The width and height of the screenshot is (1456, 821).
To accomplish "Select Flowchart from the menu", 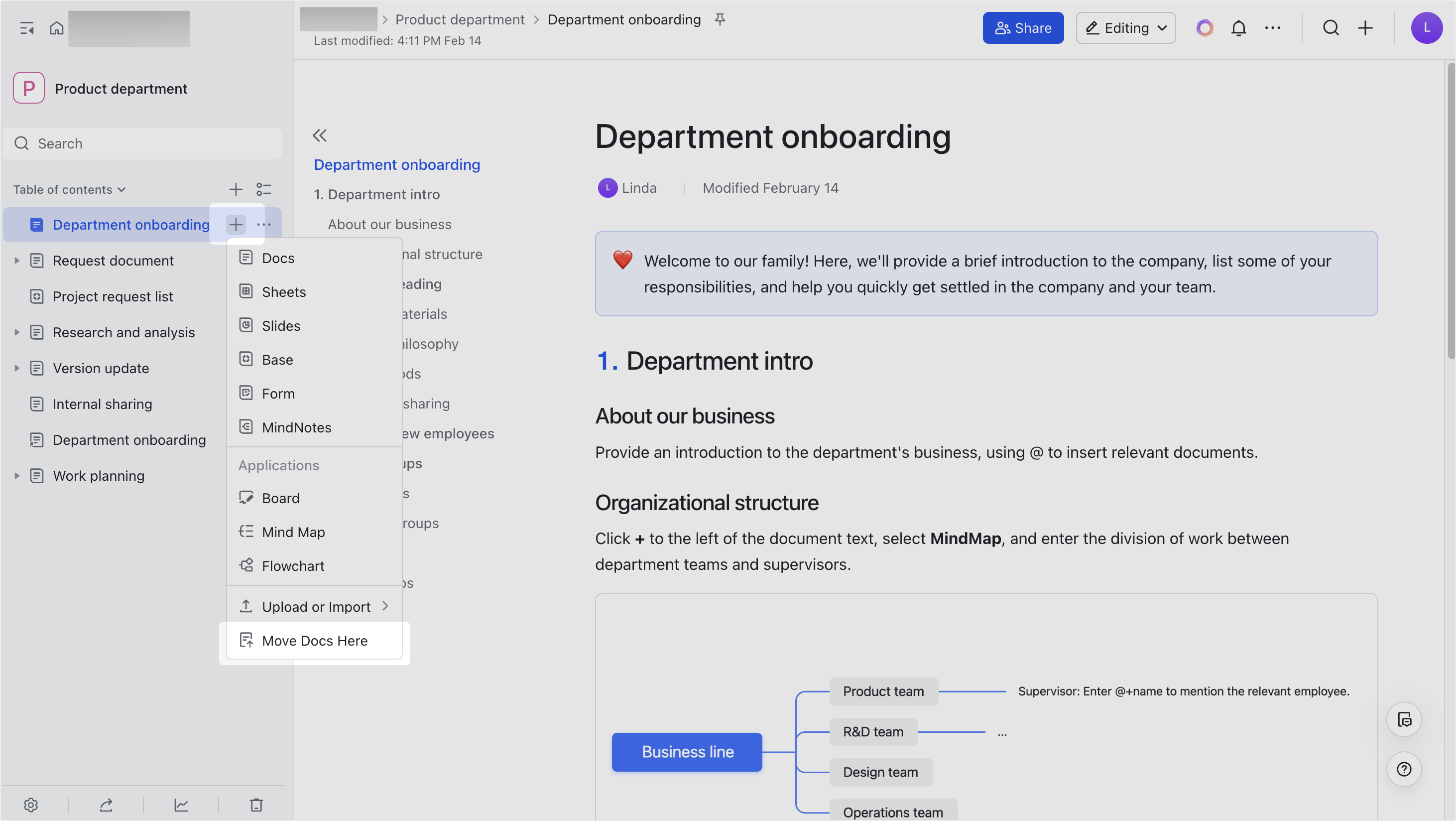I will tap(314, 566).
